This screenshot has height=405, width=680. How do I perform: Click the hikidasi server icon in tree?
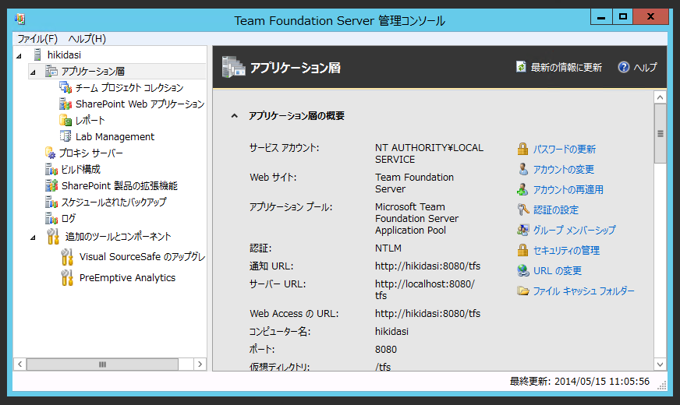pos(38,55)
